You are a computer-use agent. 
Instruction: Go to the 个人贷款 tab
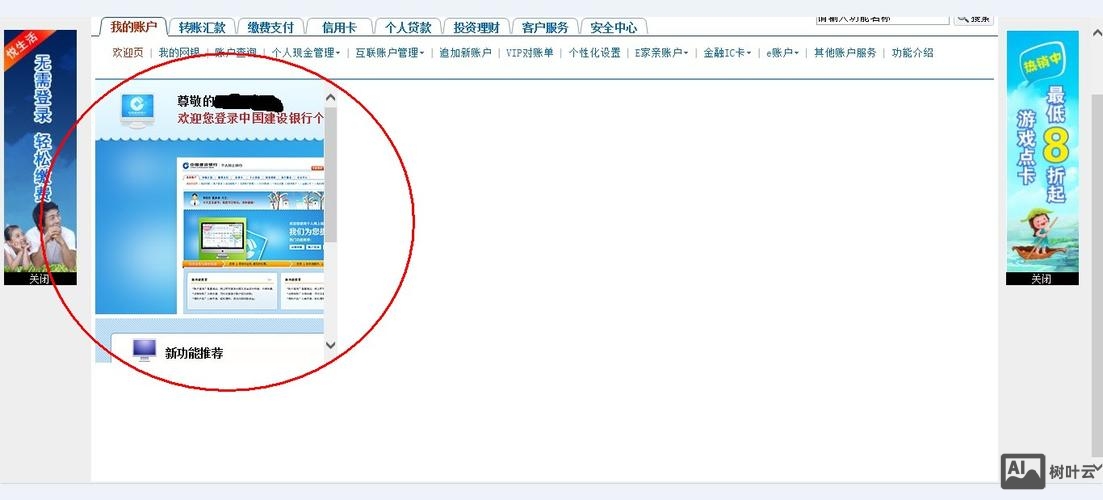click(x=407, y=27)
